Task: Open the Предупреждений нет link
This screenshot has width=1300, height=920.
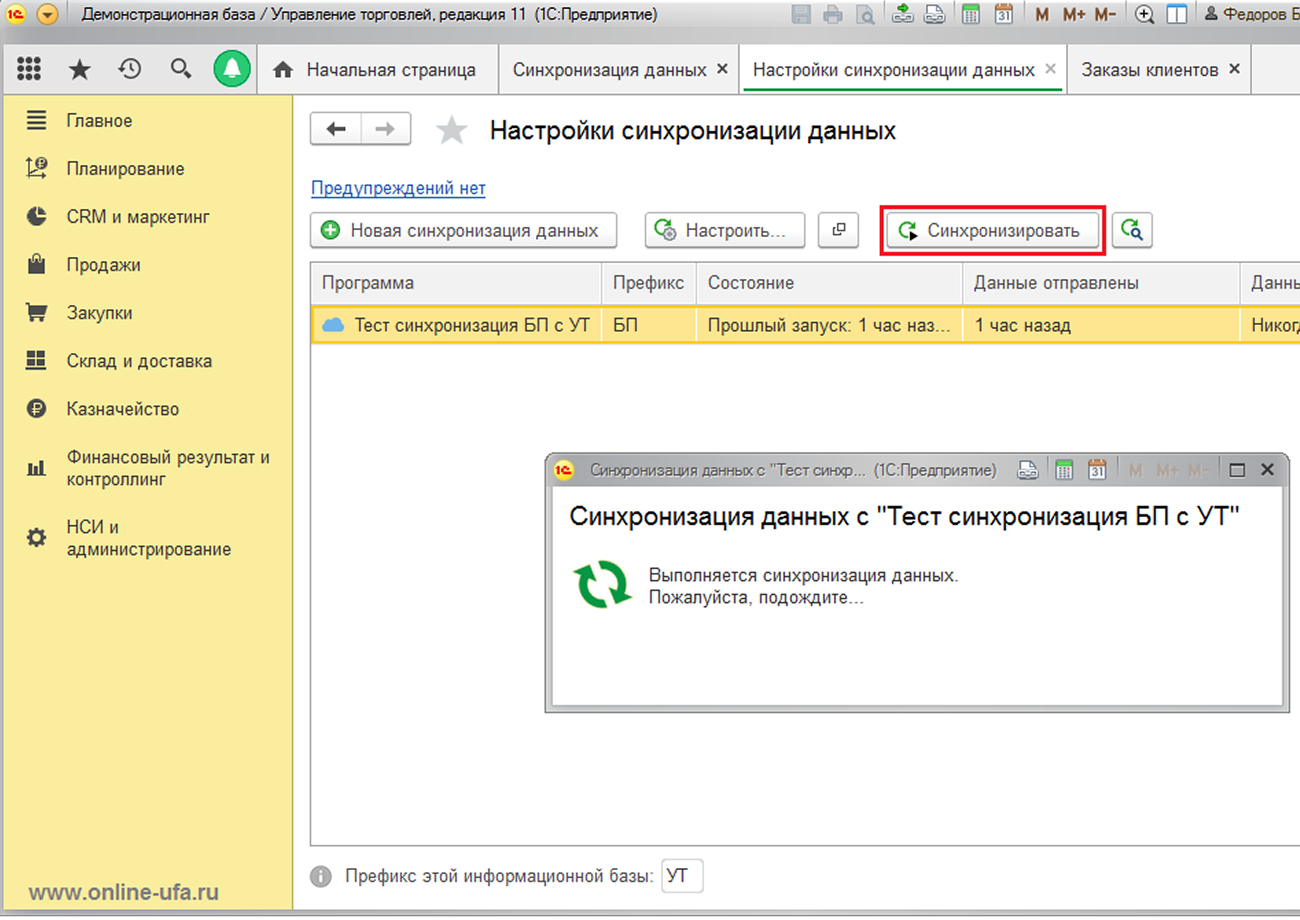Action: [397, 188]
